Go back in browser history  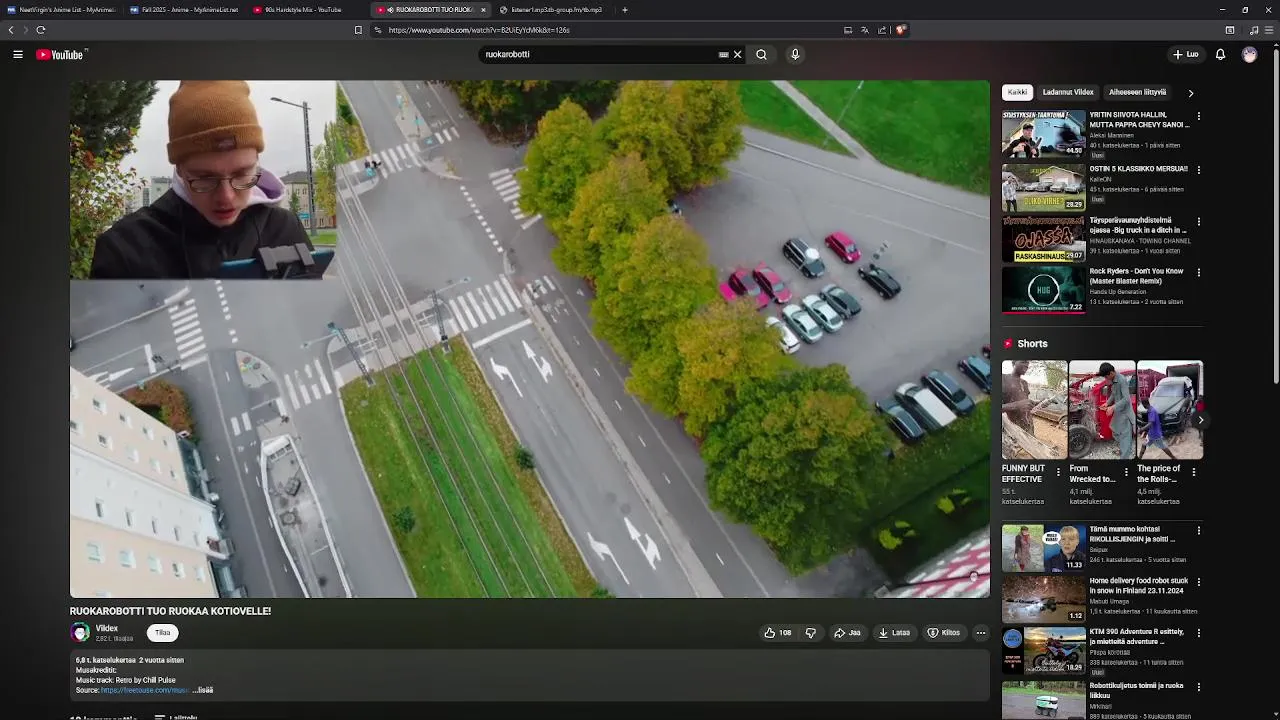(11, 30)
